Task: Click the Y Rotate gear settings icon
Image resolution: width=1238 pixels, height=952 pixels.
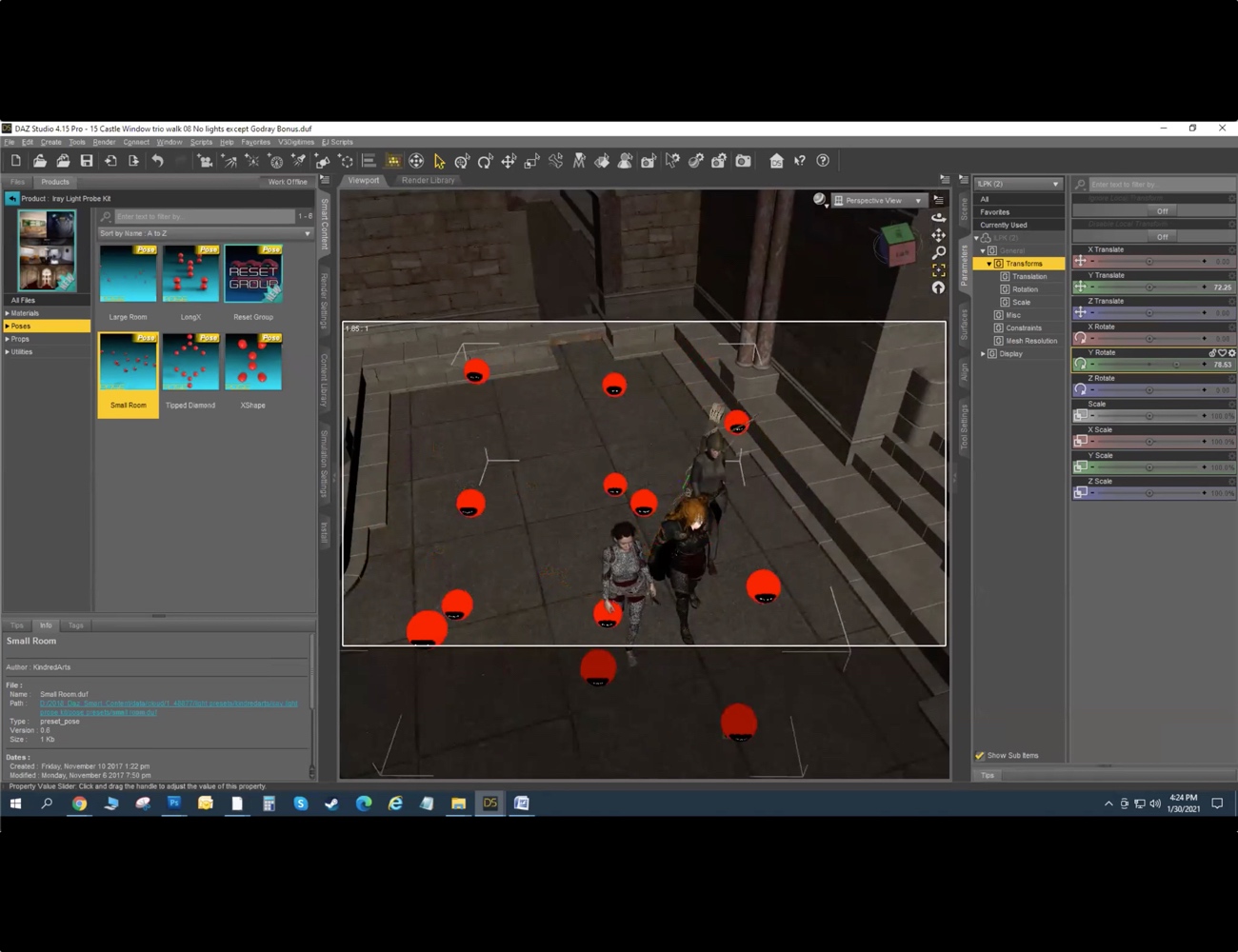Action: pyautogui.click(x=1232, y=353)
